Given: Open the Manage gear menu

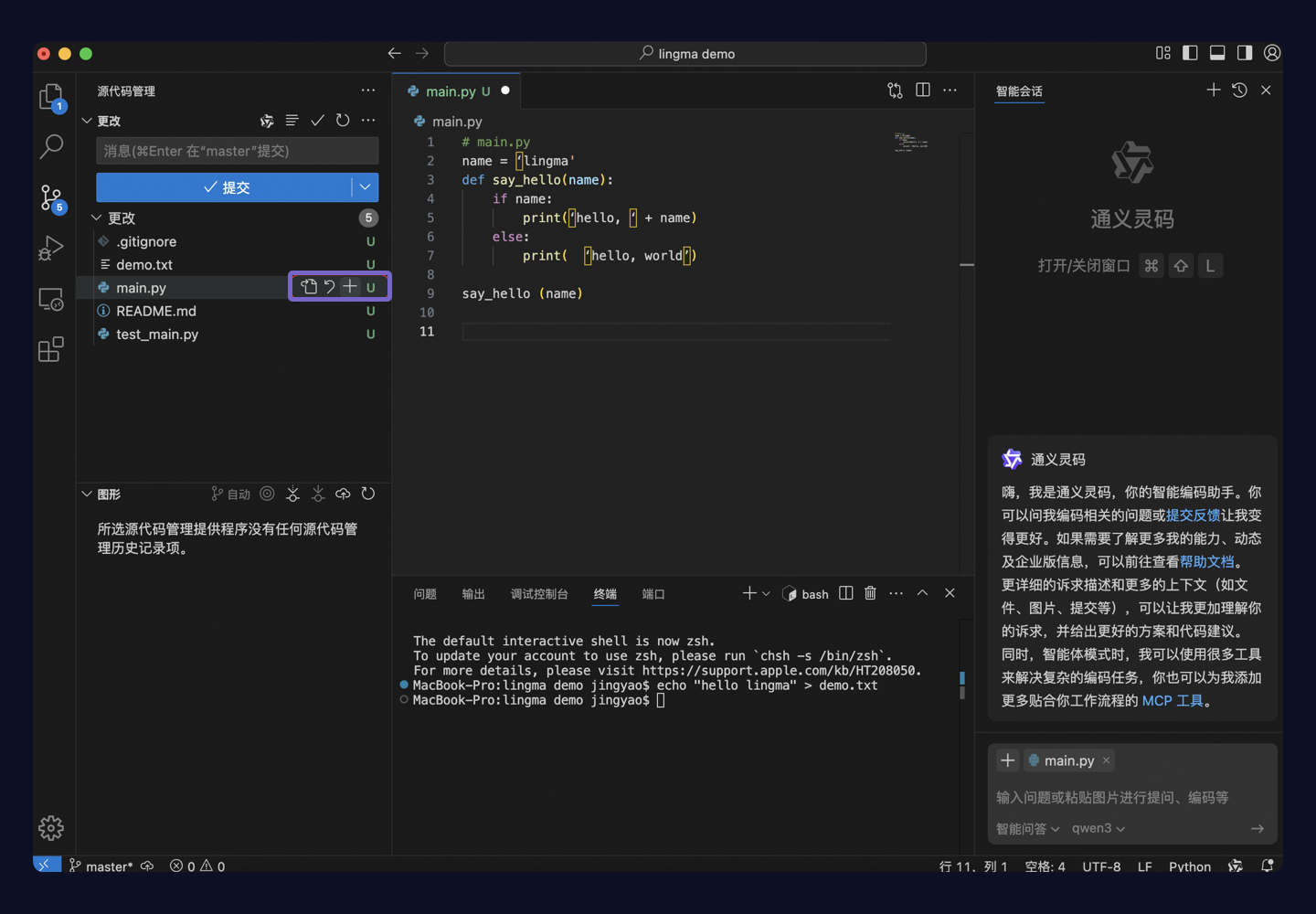Looking at the screenshot, I should pos(51,828).
